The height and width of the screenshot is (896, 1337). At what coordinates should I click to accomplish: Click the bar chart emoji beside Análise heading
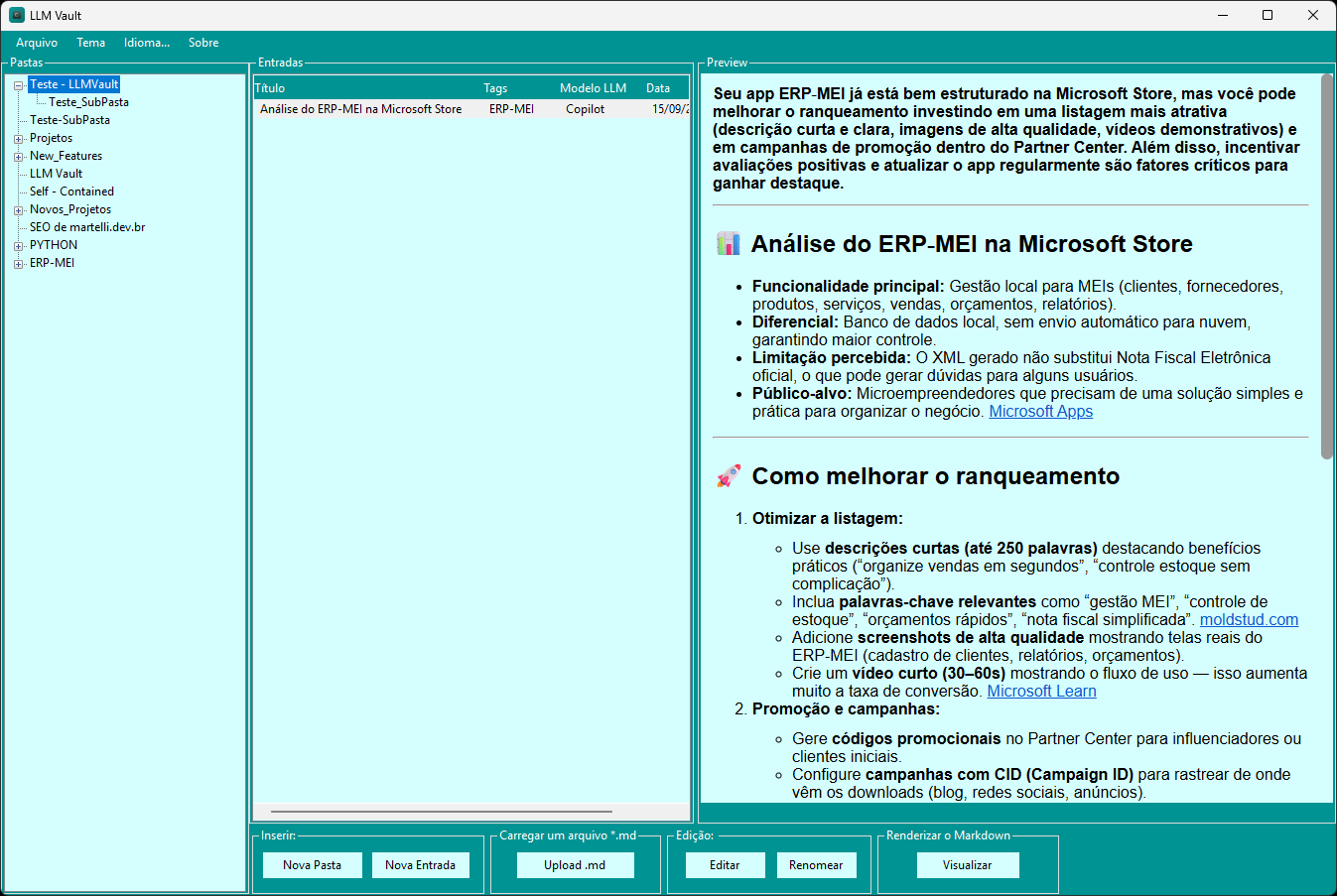point(729,244)
